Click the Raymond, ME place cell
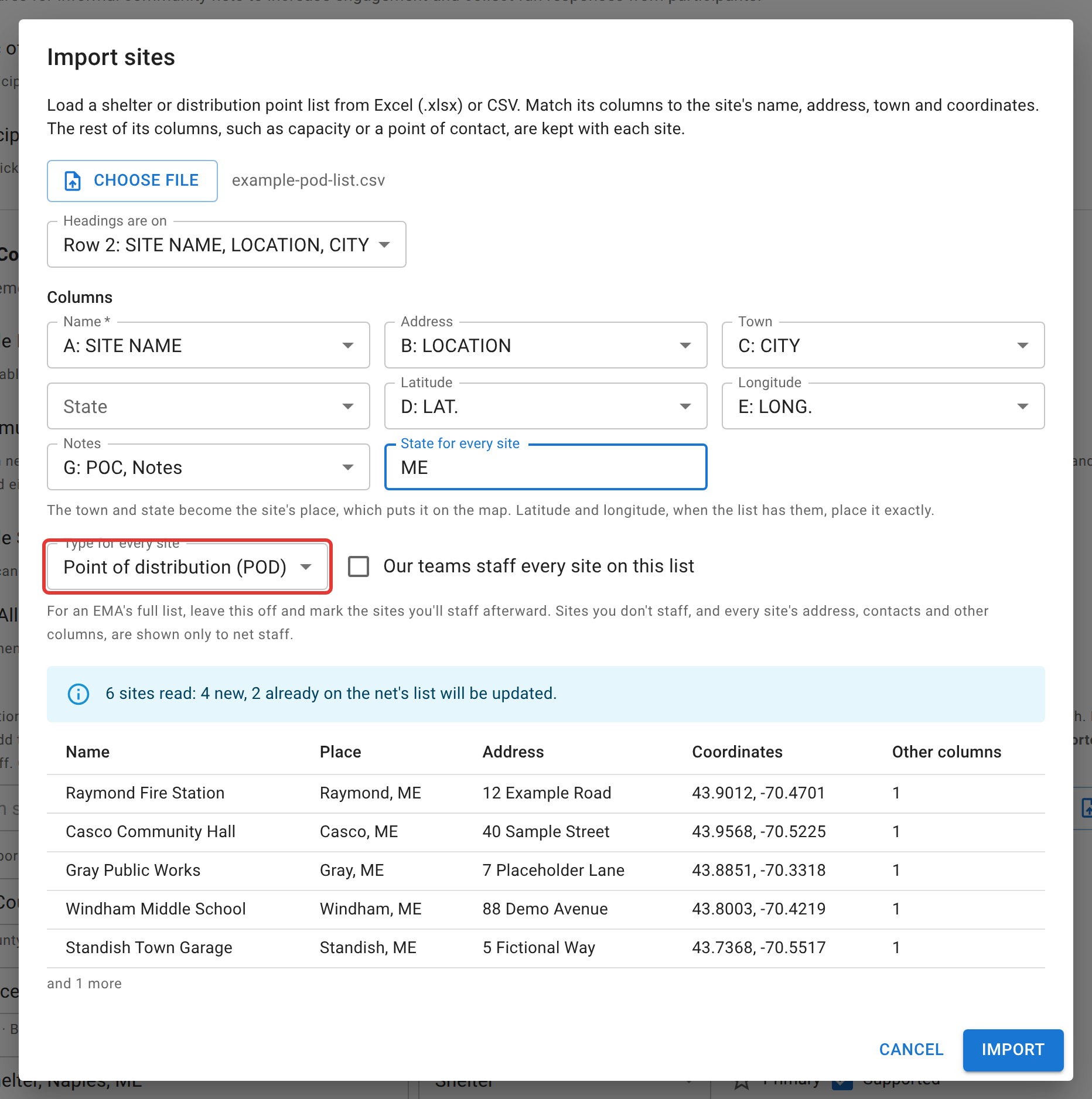 pyautogui.click(x=370, y=793)
